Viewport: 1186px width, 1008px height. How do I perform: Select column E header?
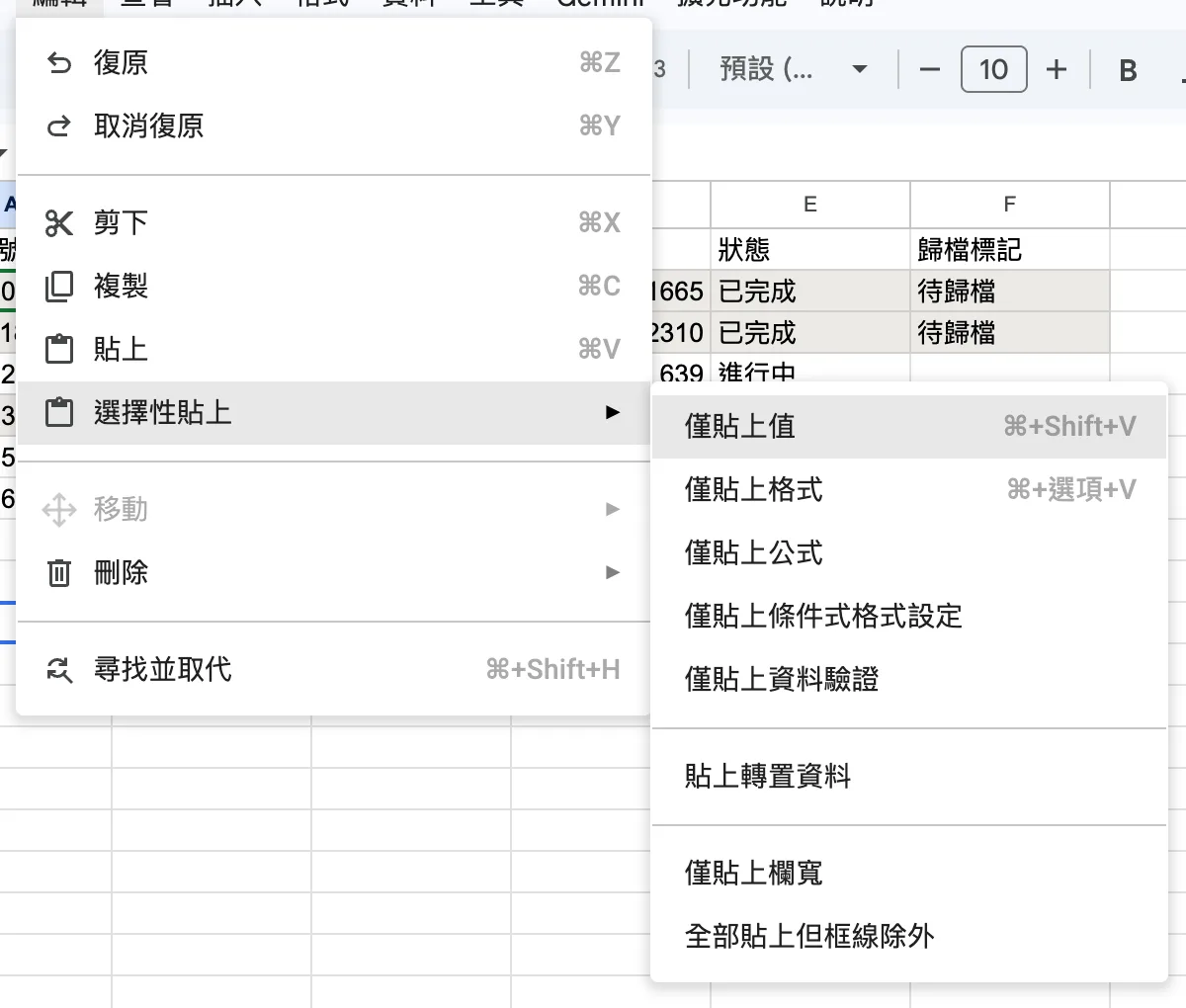[810, 205]
